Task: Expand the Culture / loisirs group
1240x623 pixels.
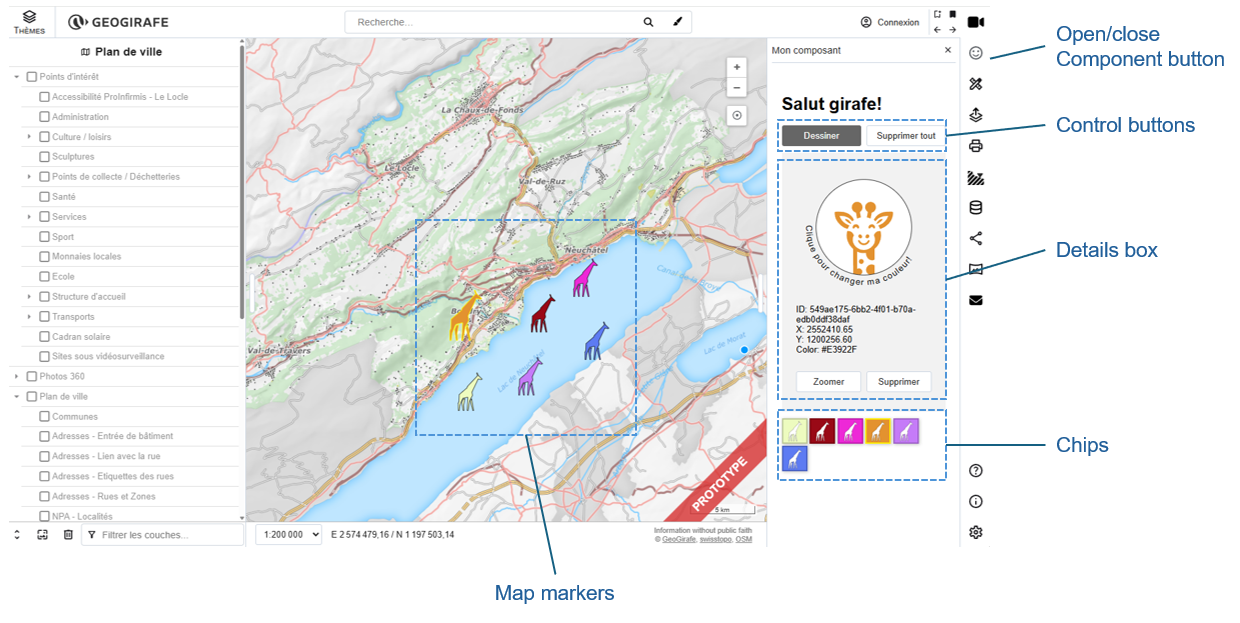Action: (30, 137)
